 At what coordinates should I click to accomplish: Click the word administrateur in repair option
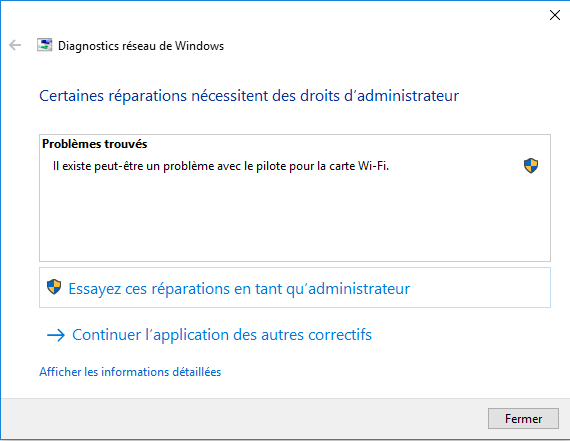359,289
